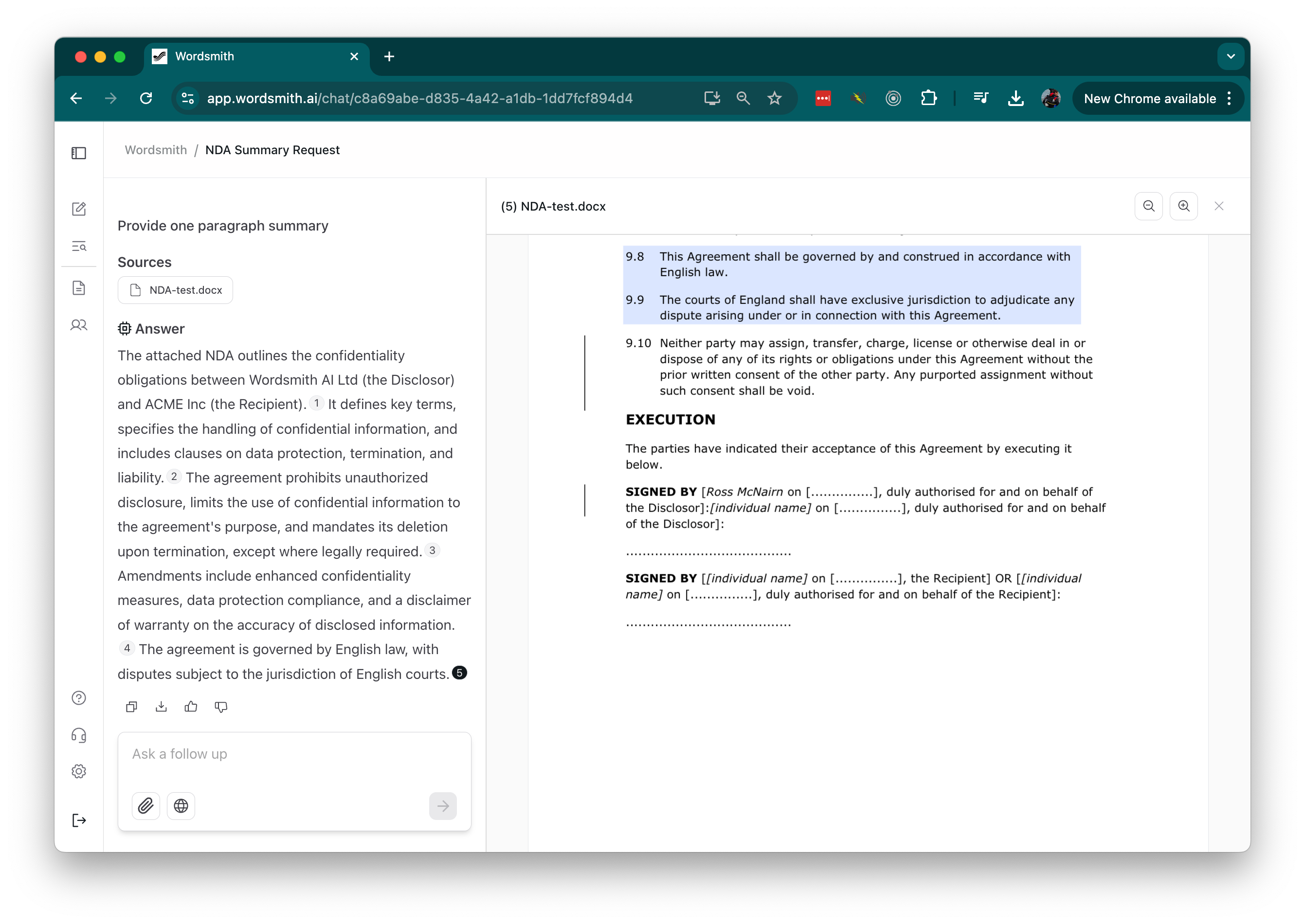Open the NDA-test.docx source chip

(x=175, y=290)
